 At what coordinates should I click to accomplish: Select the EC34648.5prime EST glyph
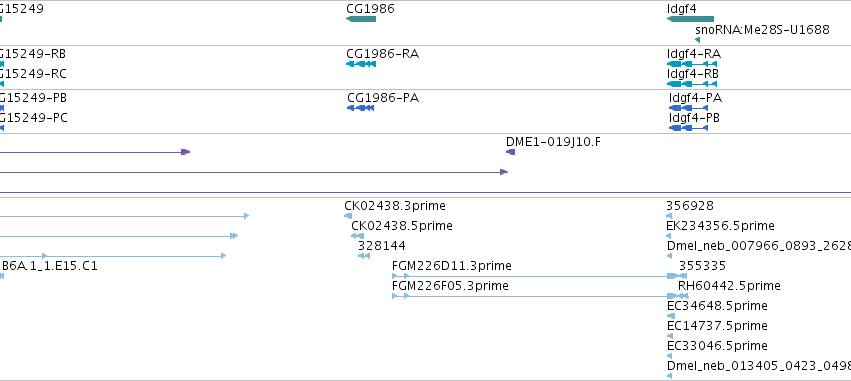pyautogui.click(x=671, y=316)
